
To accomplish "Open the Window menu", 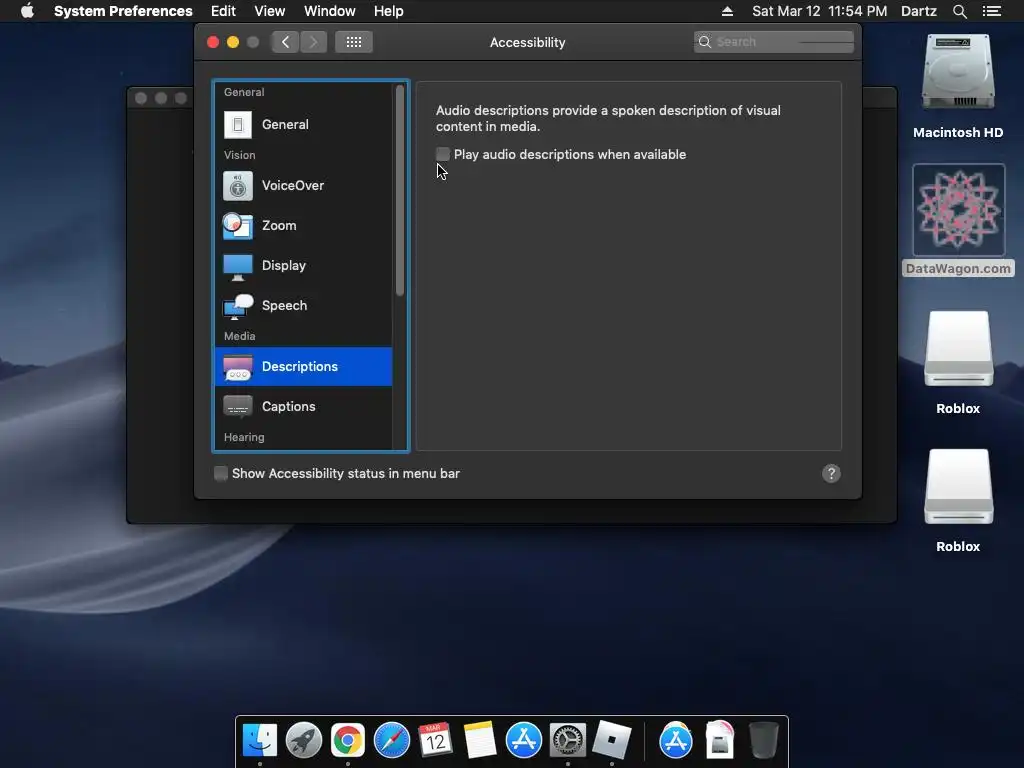I will (x=330, y=11).
